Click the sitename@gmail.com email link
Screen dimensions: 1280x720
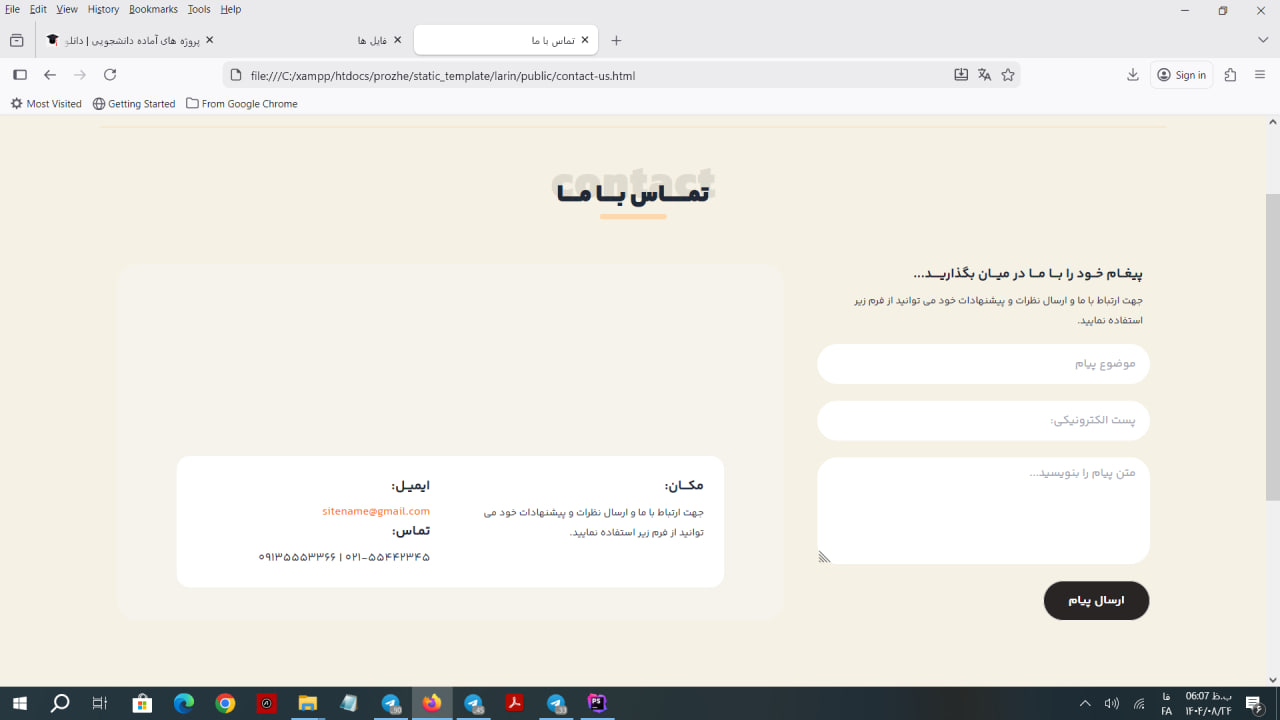click(375, 510)
